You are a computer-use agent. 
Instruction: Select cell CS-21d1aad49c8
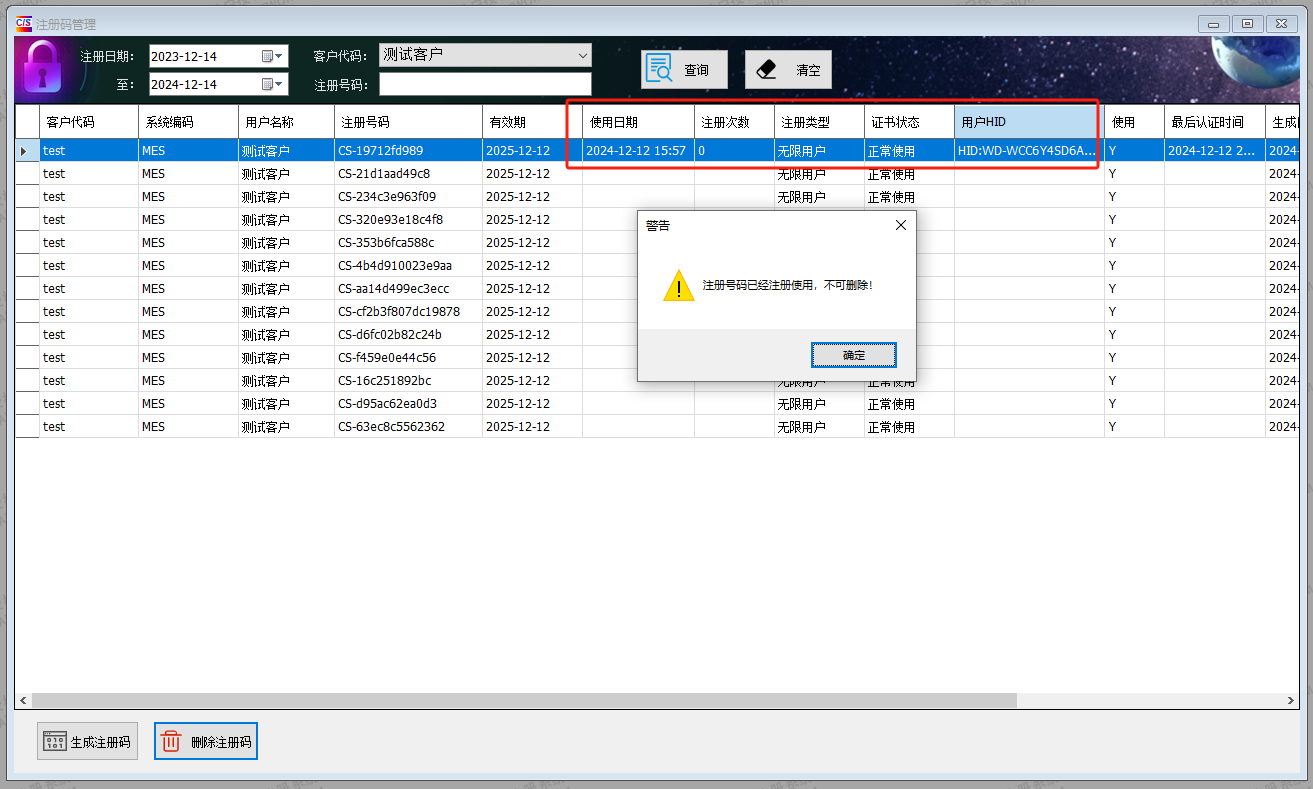pos(408,174)
